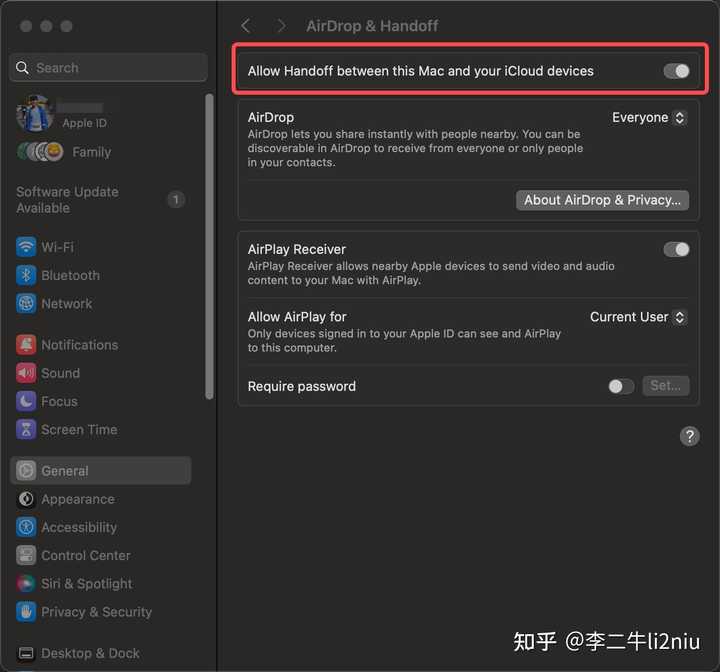Click About AirDrop & Privacy button
720x672 pixels.
point(602,200)
